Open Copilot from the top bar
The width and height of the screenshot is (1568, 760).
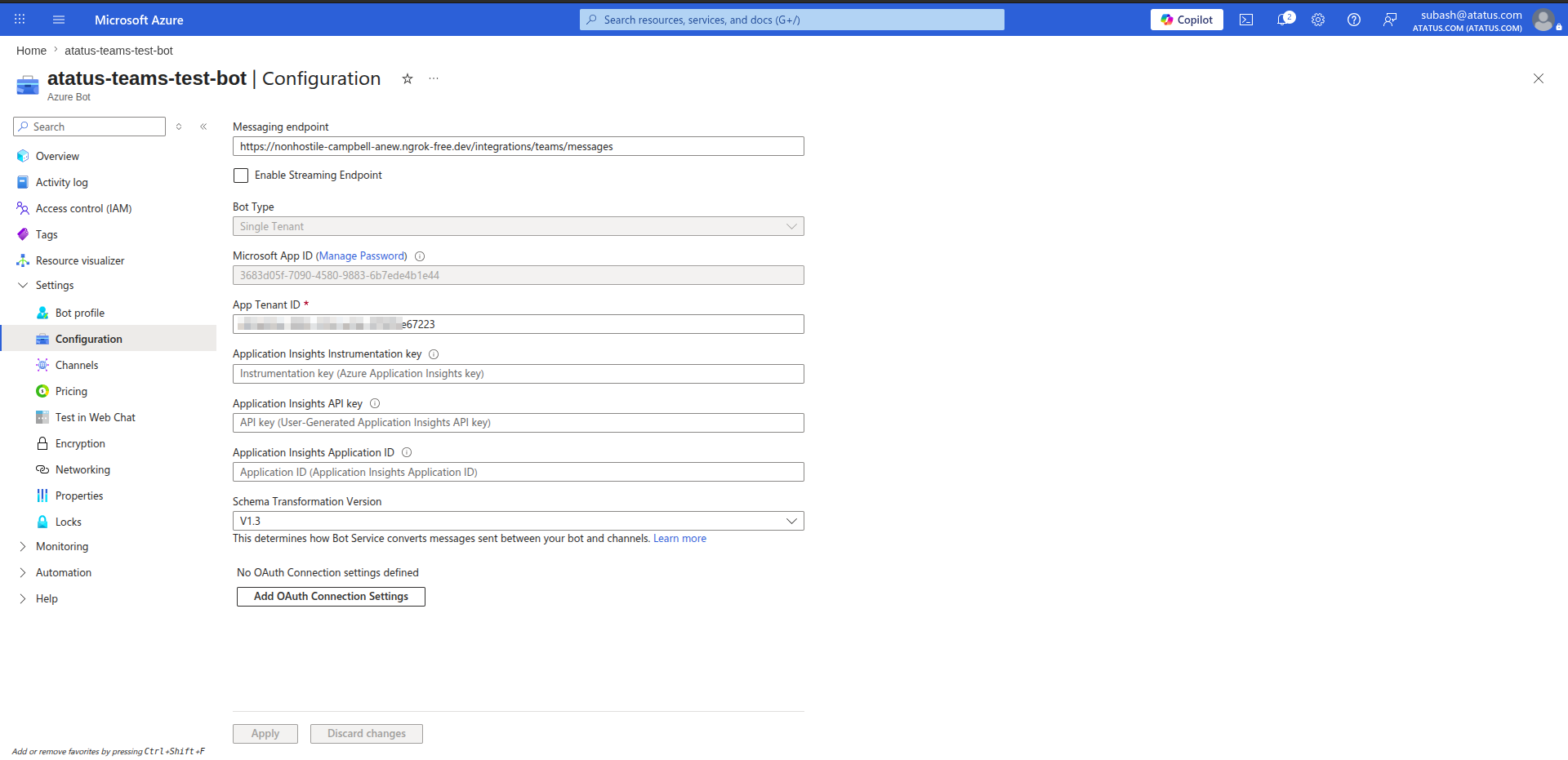tap(1187, 20)
